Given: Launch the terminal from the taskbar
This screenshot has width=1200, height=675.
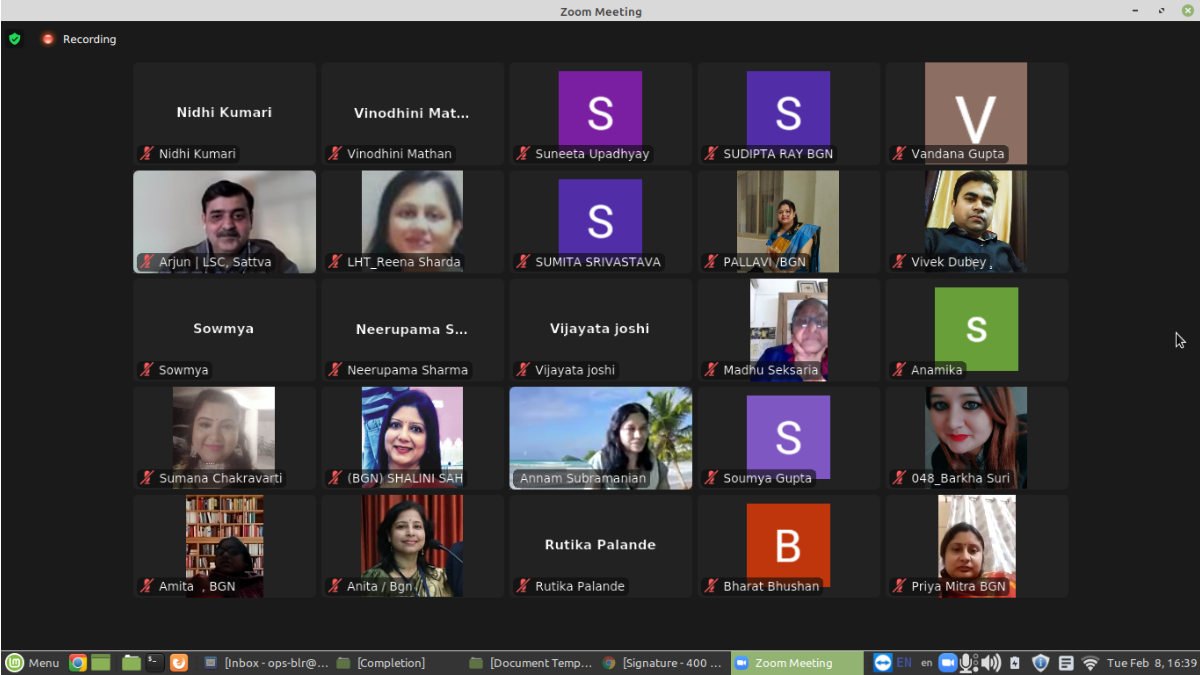Looking at the screenshot, I should pyautogui.click(x=154, y=662).
